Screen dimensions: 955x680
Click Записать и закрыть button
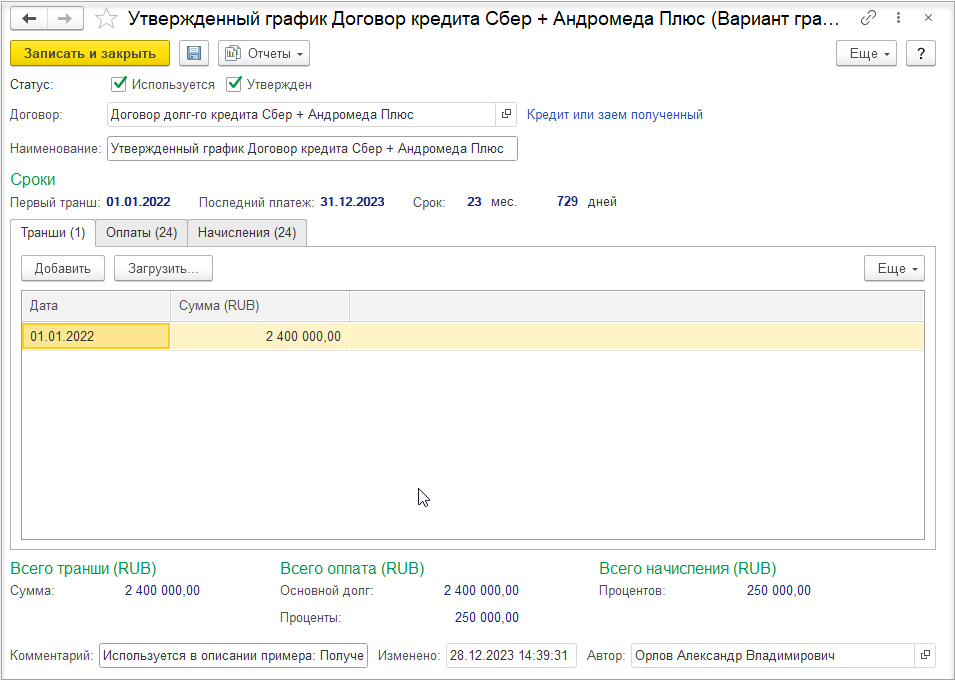tap(90, 54)
